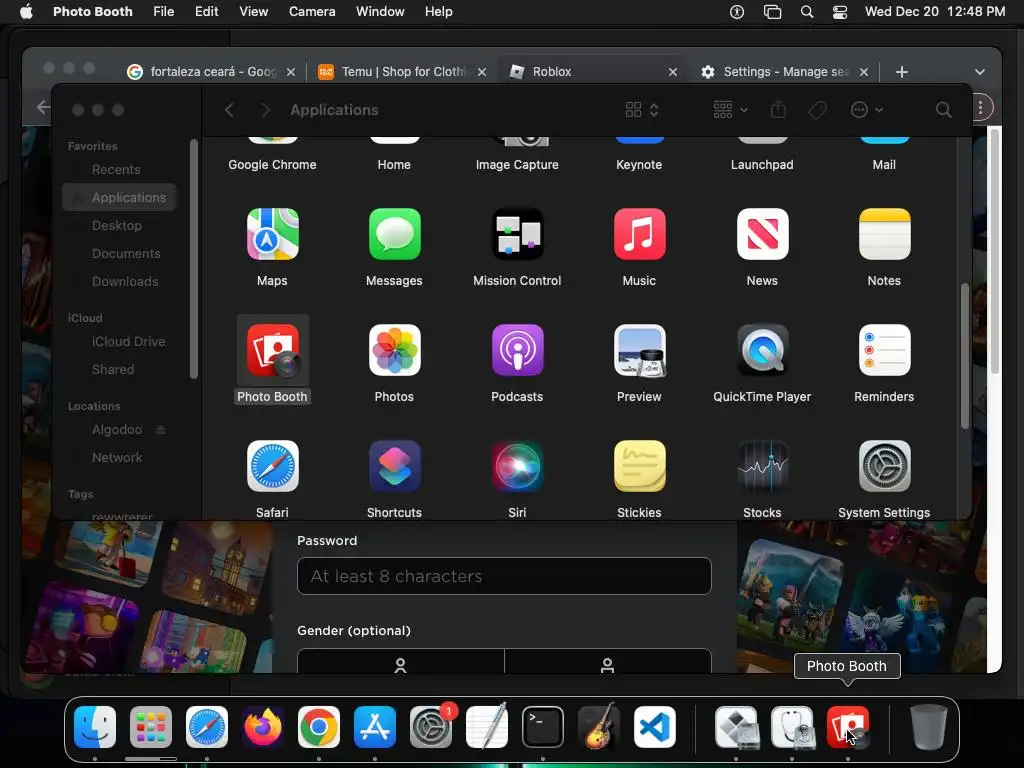Open the Finder group-by dropdown
1024x768 pixels.
pos(730,110)
